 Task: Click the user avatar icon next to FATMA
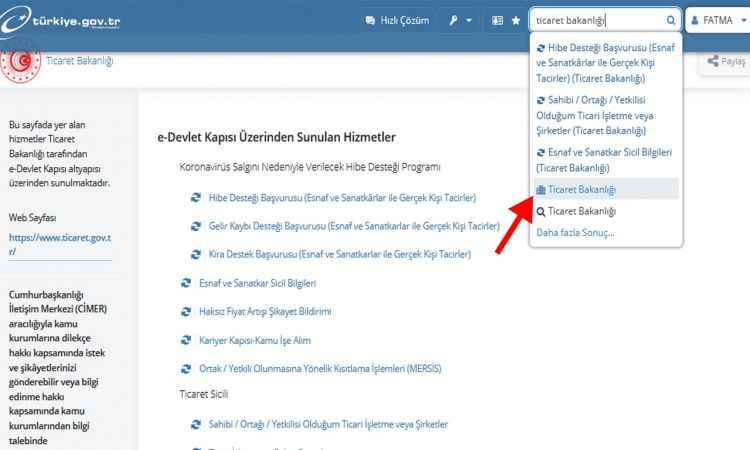695,21
